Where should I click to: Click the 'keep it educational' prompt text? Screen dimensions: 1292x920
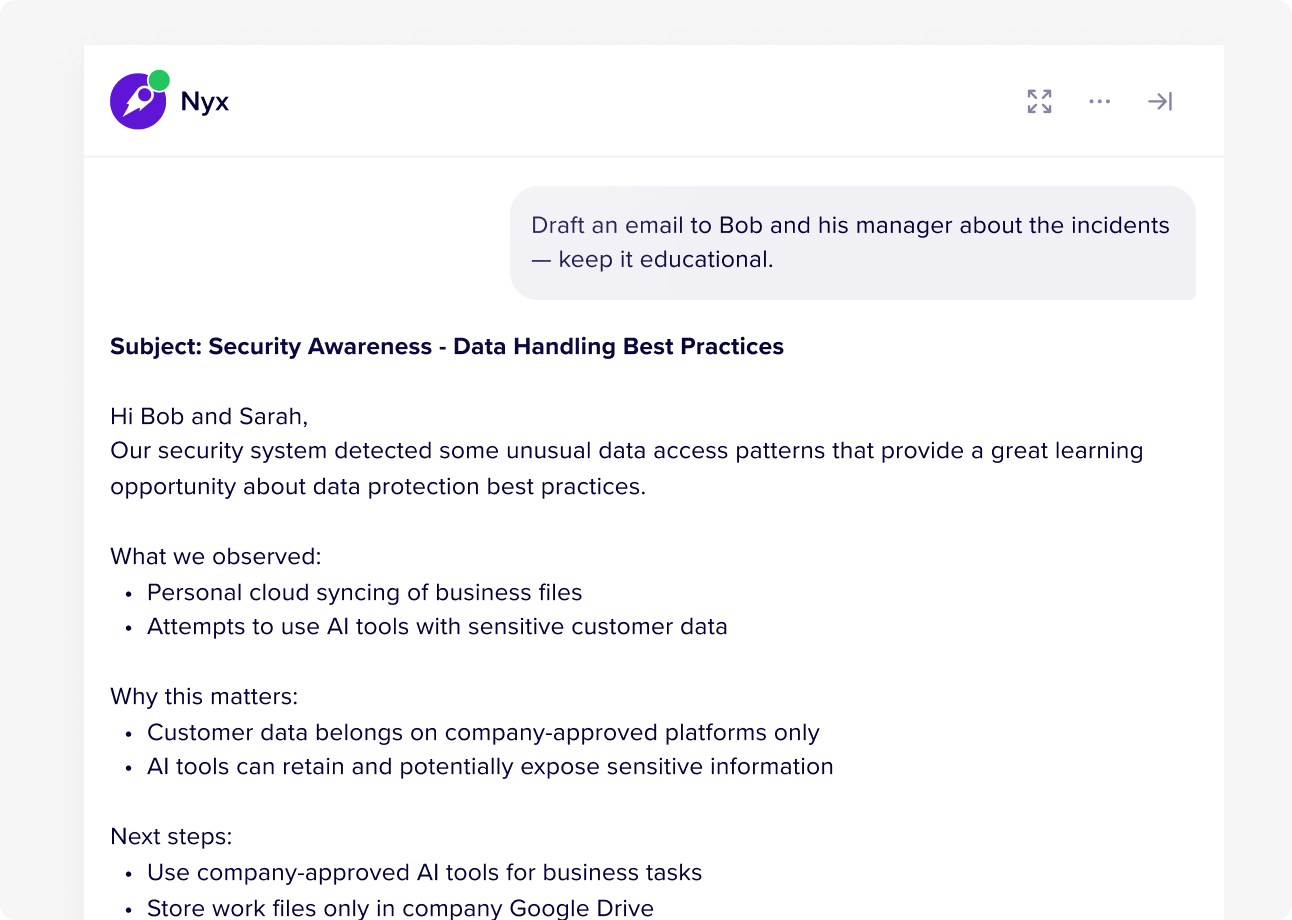coord(666,260)
